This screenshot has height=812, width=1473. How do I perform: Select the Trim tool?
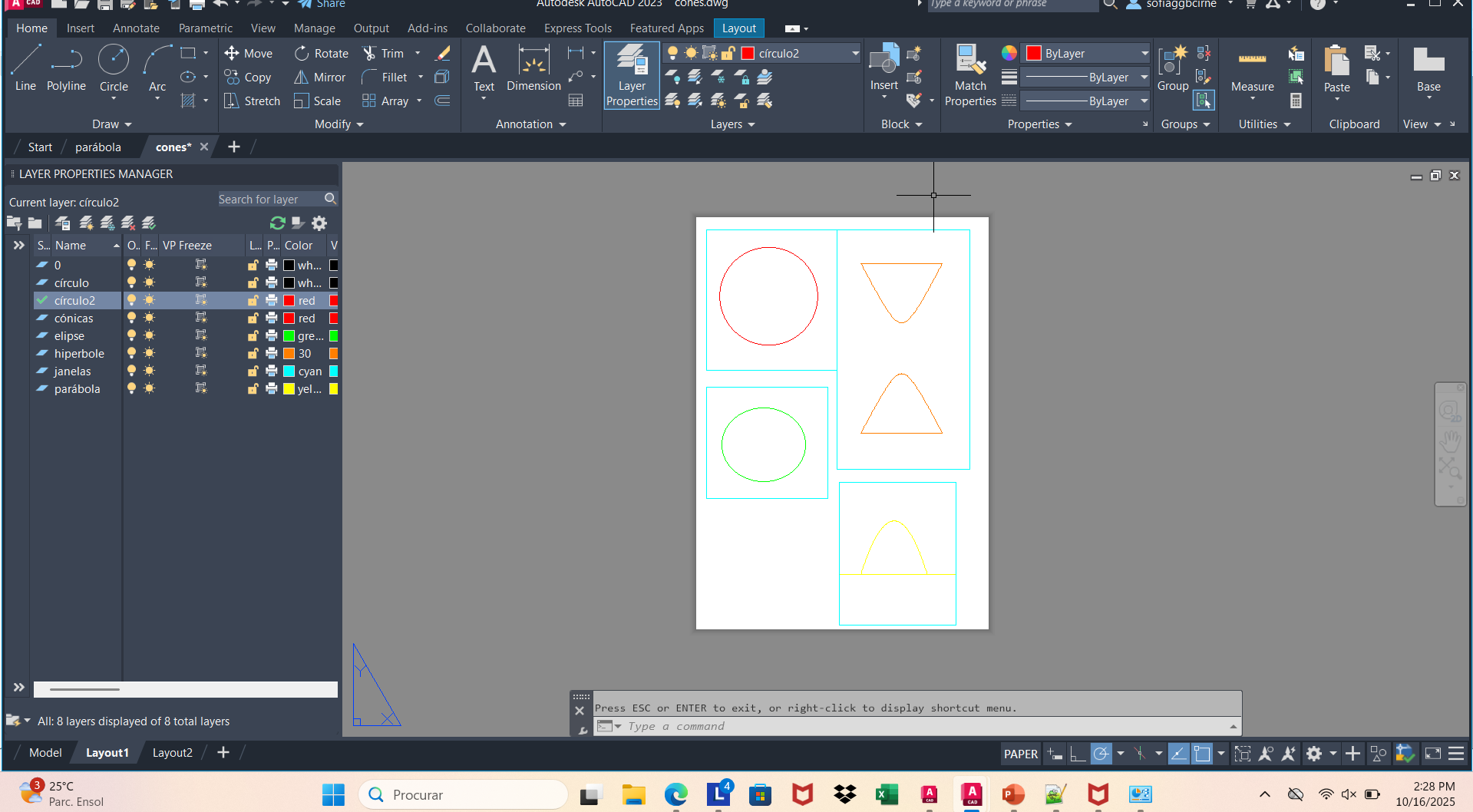[382, 54]
